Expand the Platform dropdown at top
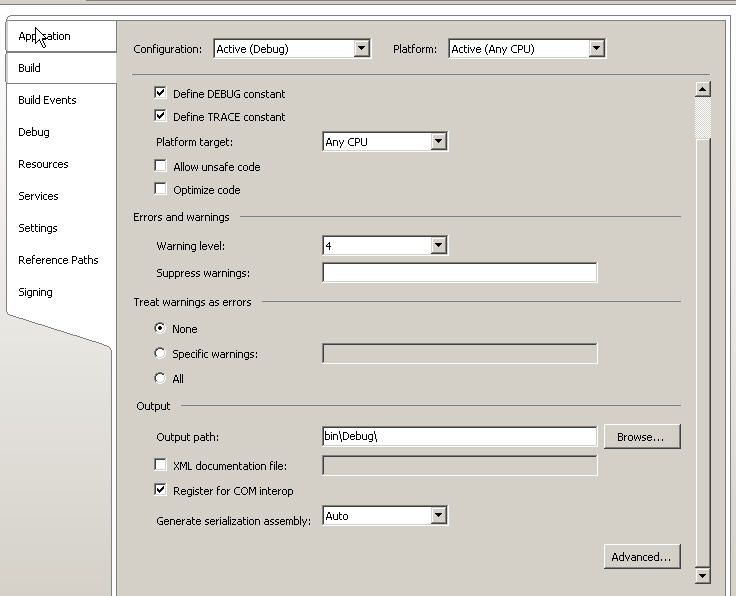Screen dimensions: 736x596 527,48
